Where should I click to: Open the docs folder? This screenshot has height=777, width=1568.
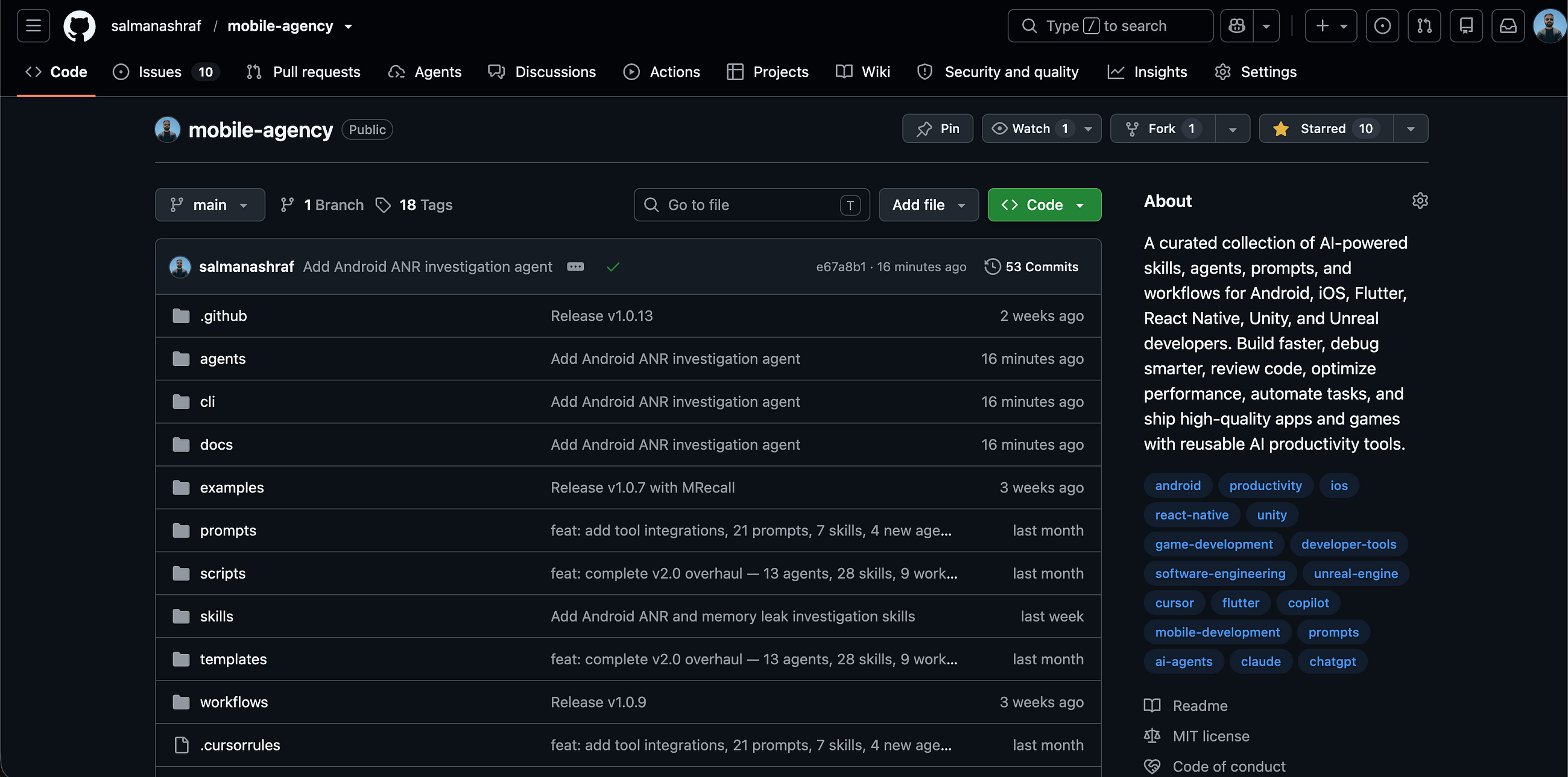click(217, 445)
